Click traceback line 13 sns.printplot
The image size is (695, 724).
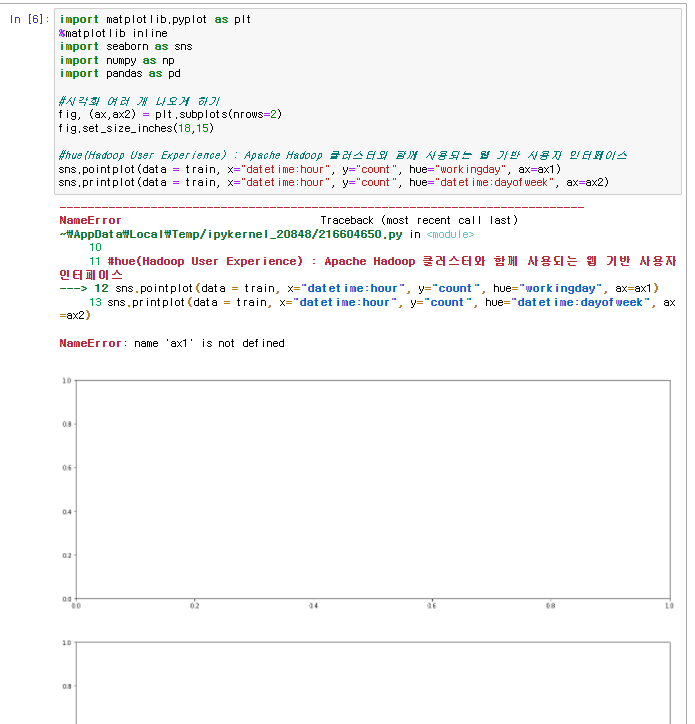coord(367,309)
